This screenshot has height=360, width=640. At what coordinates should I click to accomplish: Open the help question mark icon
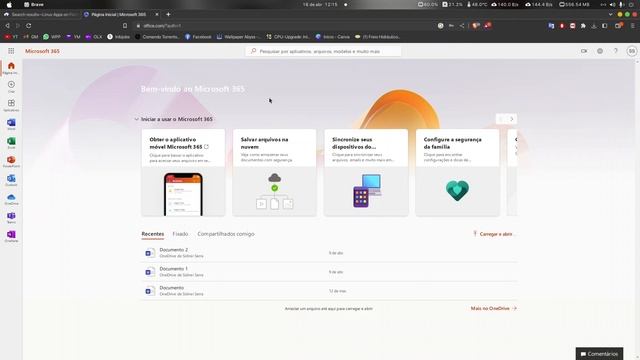(x=616, y=51)
